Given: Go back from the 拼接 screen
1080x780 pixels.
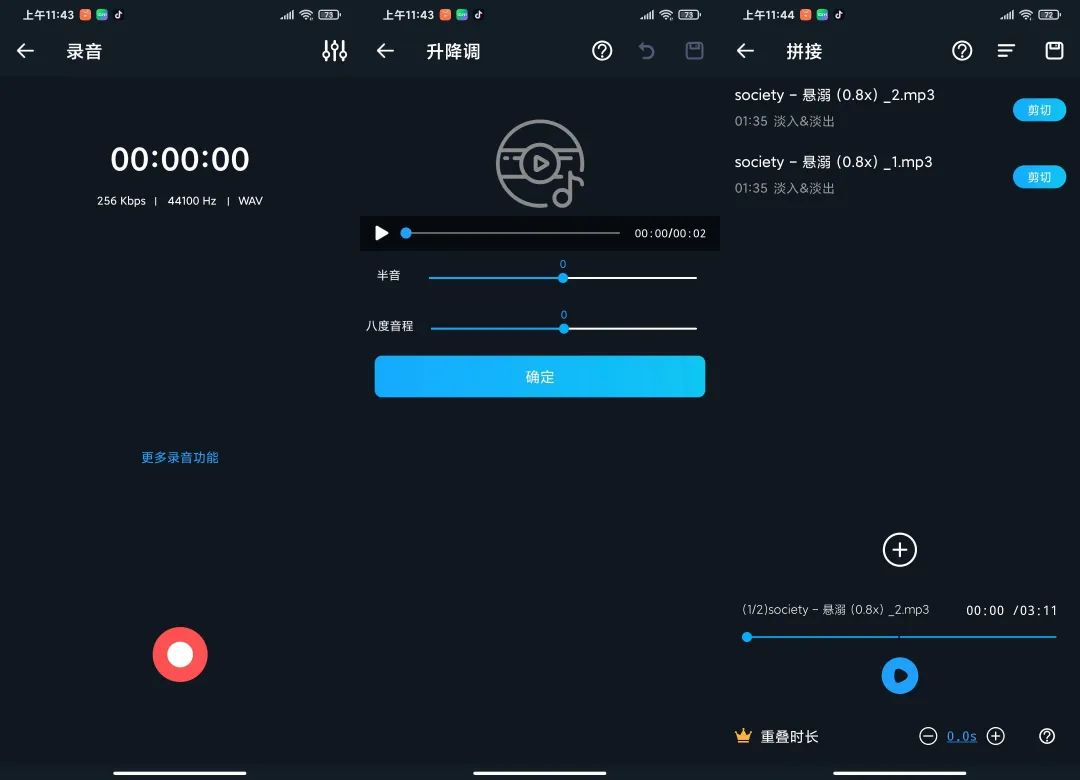Looking at the screenshot, I should point(745,51).
